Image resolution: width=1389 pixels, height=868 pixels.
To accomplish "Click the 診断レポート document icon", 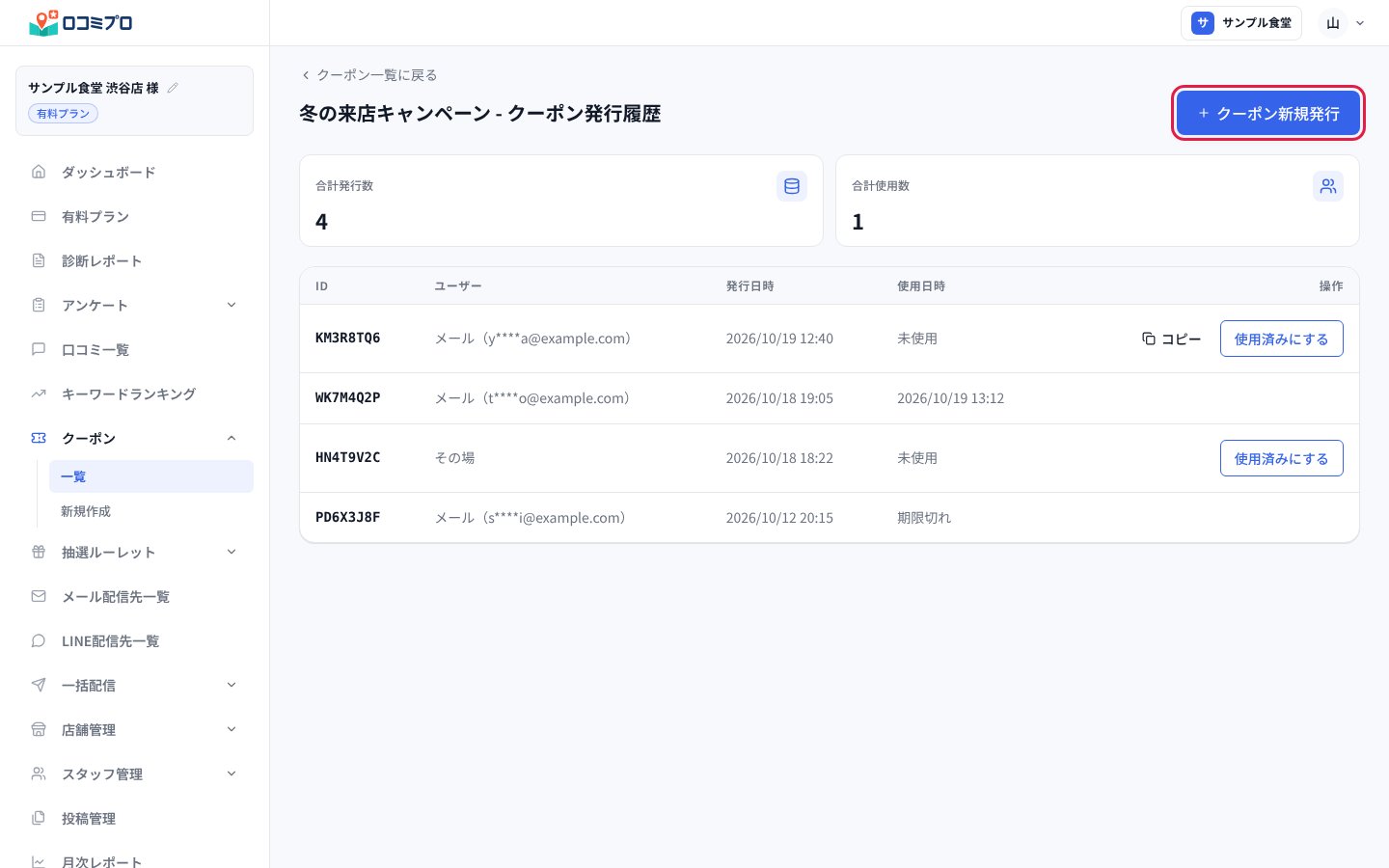I will tap(39, 260).
